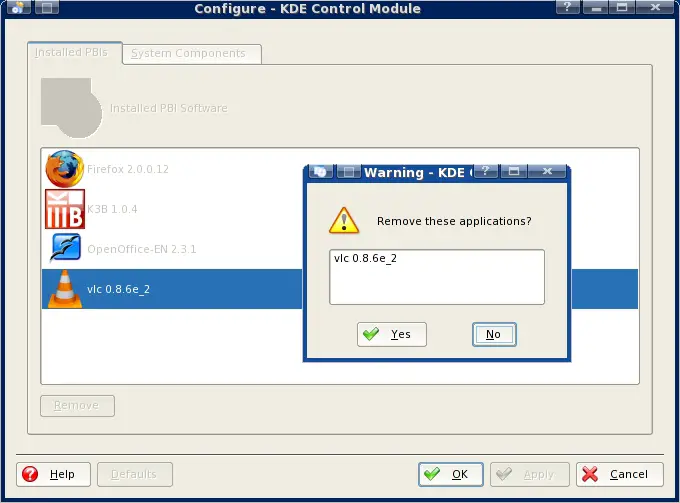Decline removal by clicking No

(x=494, y=334)
